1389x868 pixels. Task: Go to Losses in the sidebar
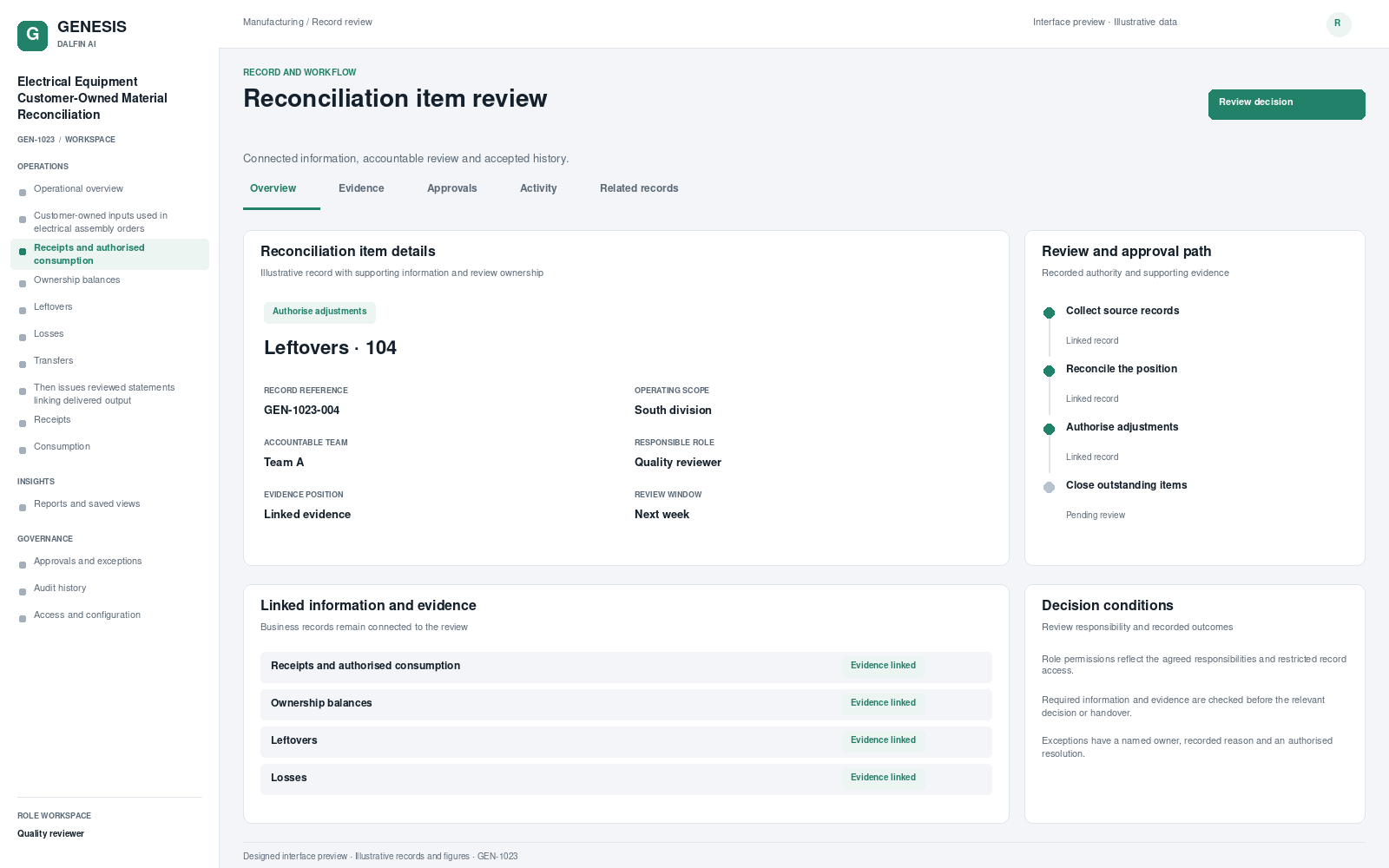tap(109, 334)
